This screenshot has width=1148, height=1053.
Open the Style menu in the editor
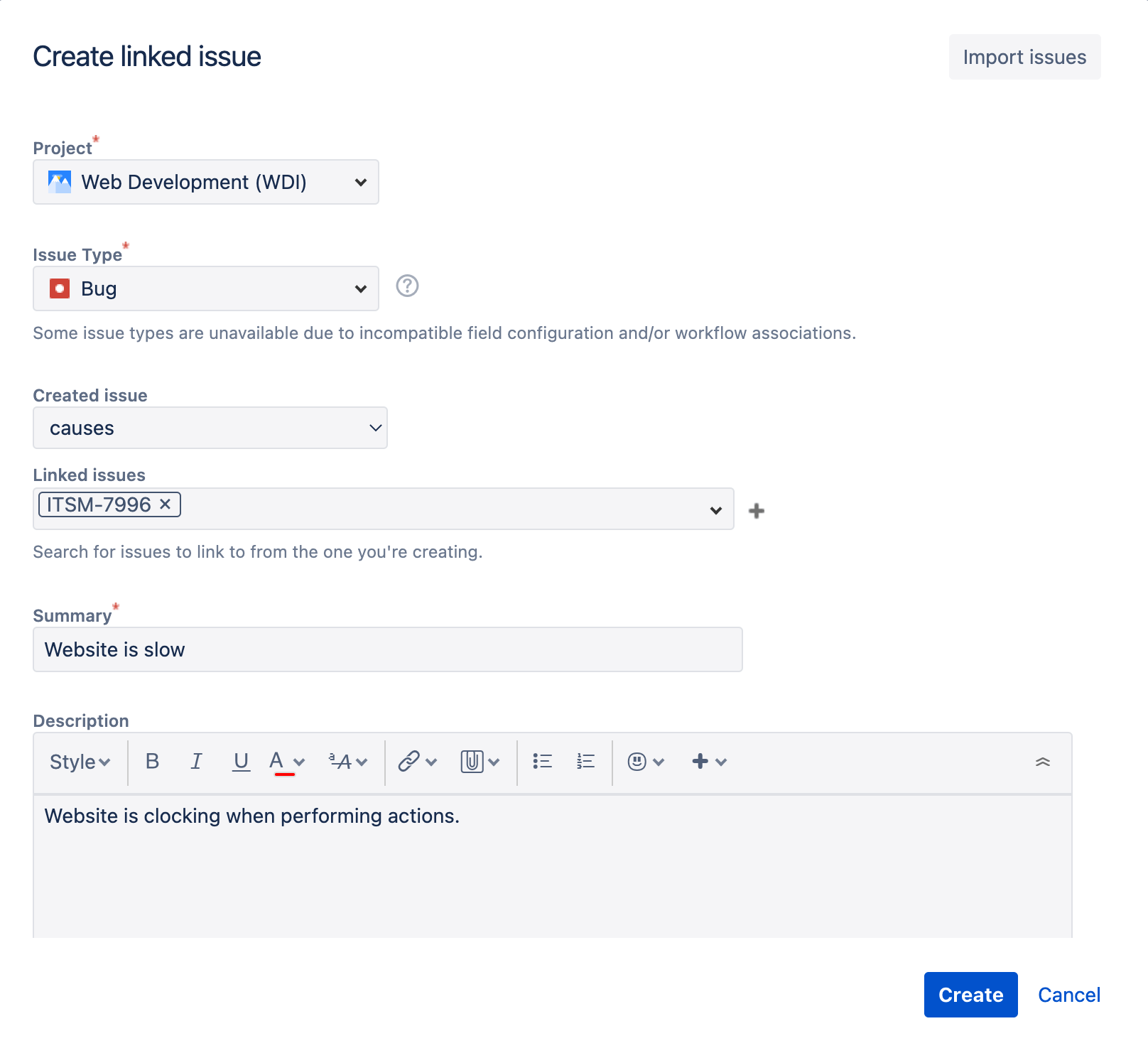click(x=79, y=762)
